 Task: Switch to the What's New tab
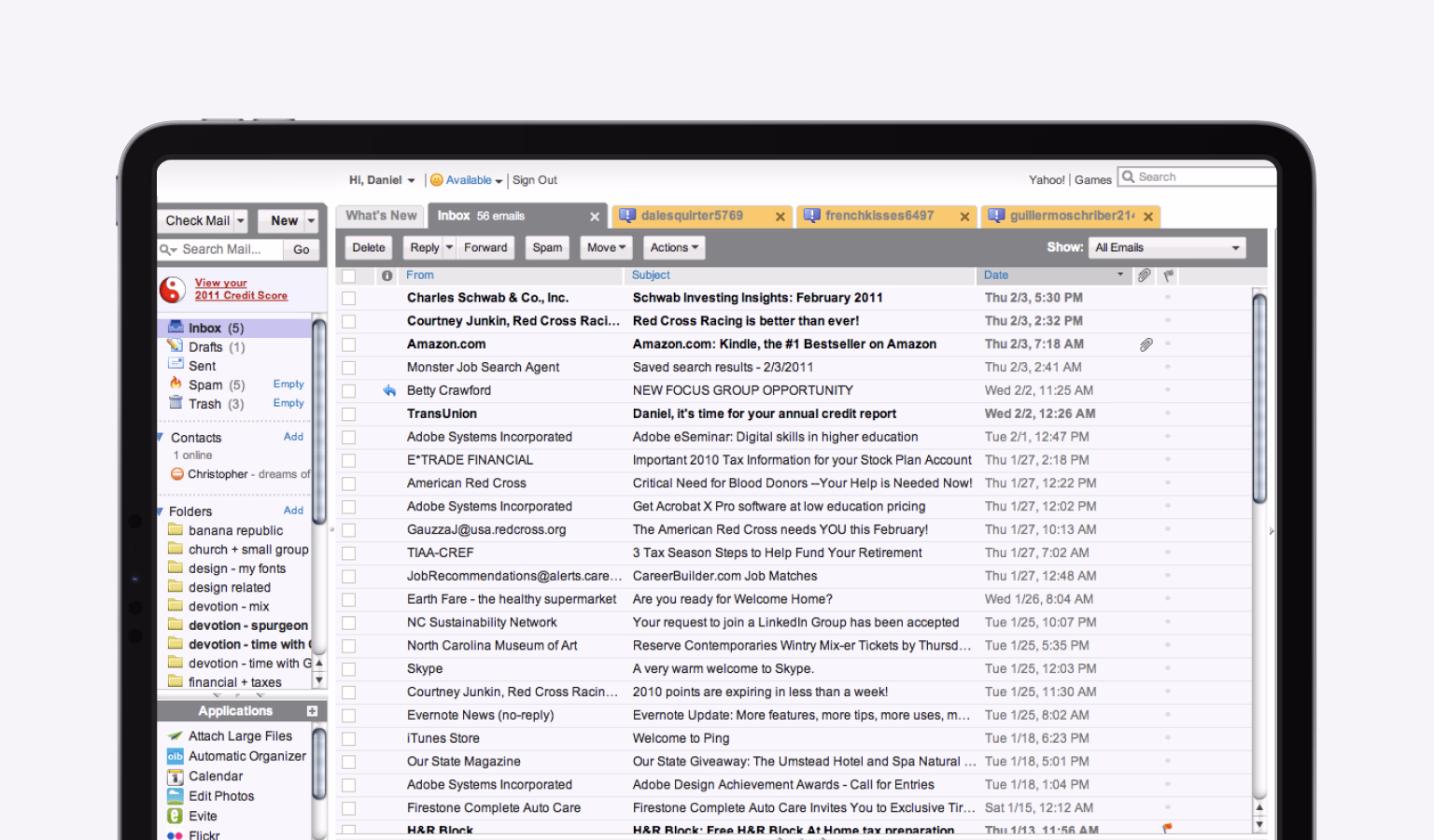pos(381,216)
